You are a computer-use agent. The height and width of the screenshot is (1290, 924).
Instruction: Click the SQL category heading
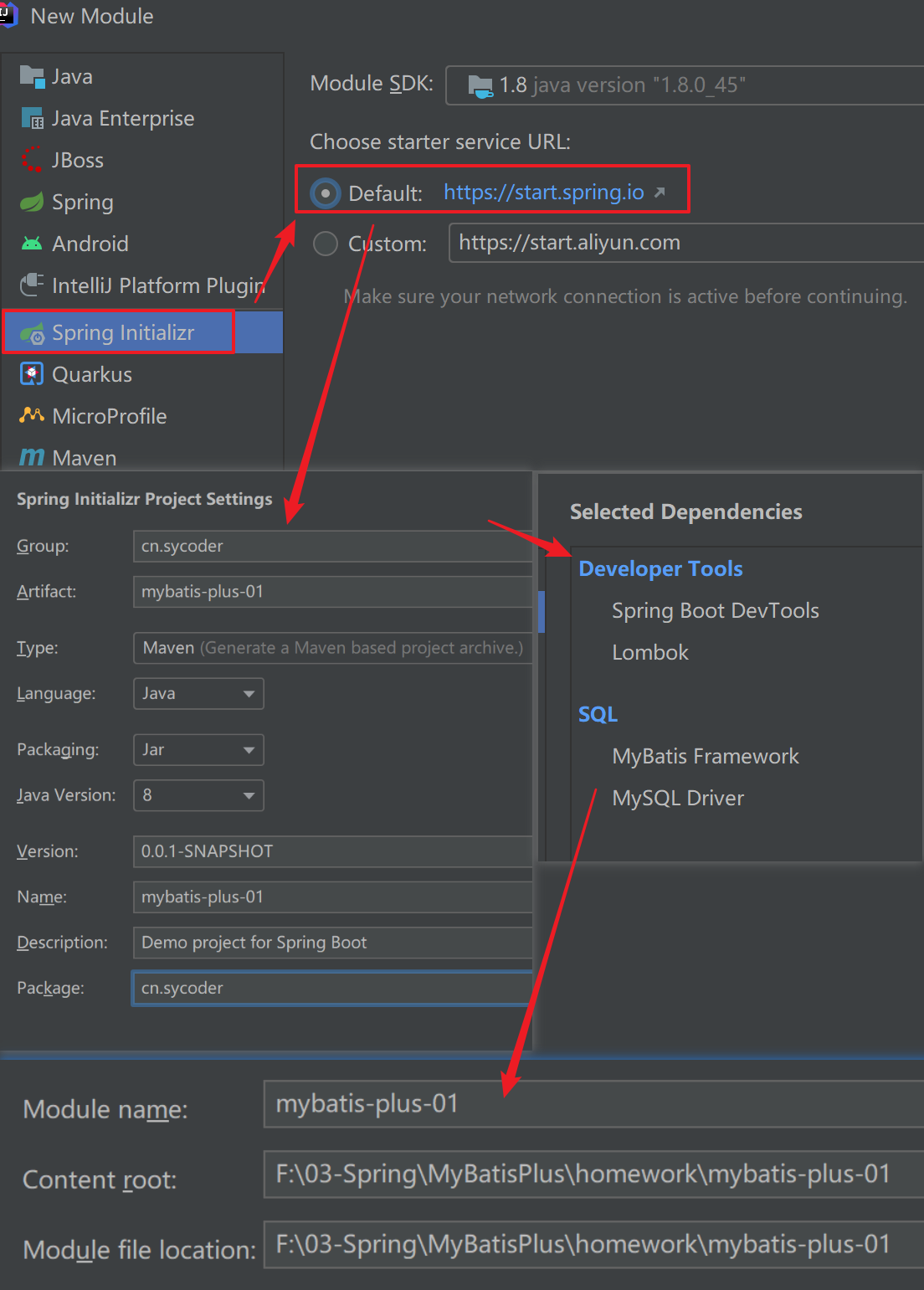click(598, 714)
